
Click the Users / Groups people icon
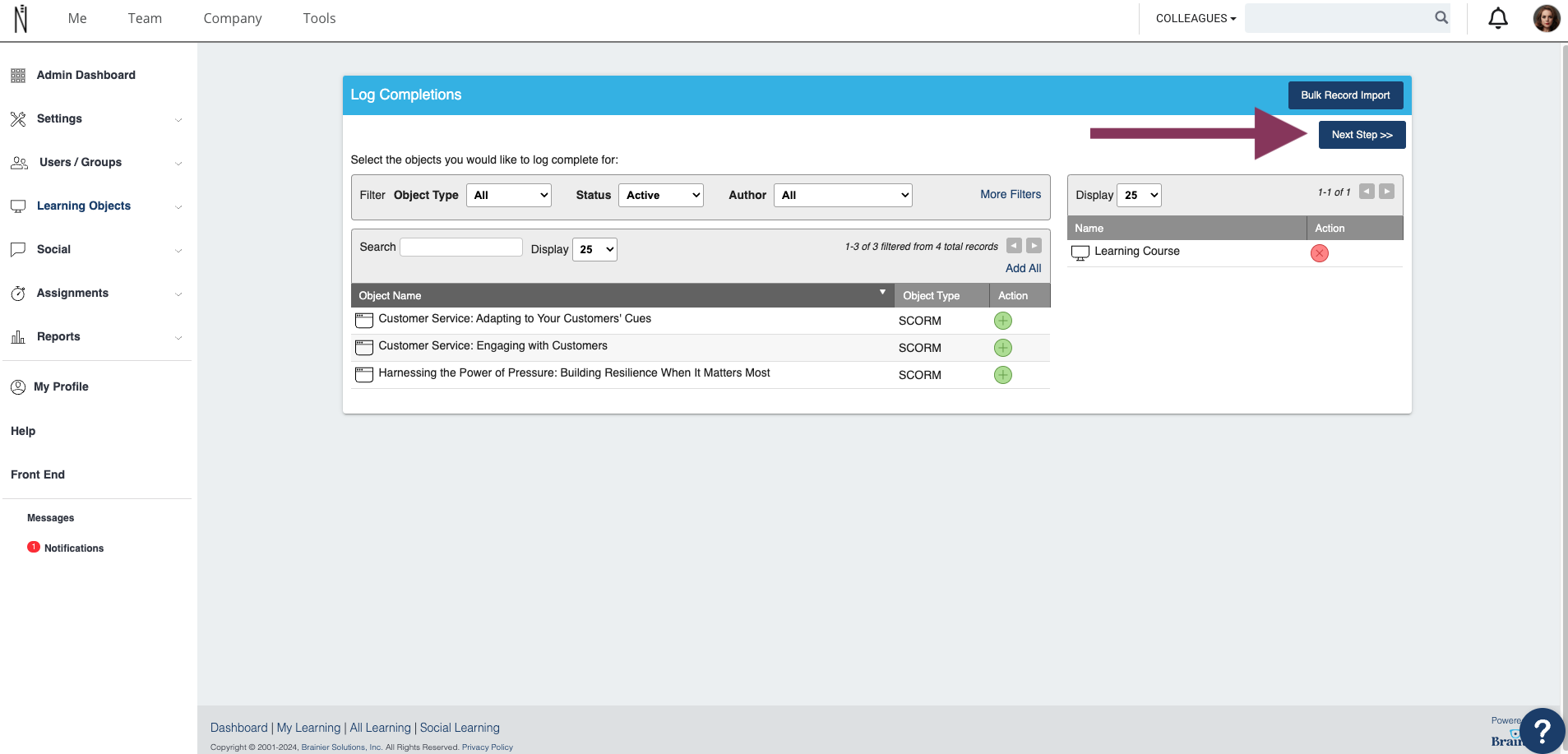[19, 163]
